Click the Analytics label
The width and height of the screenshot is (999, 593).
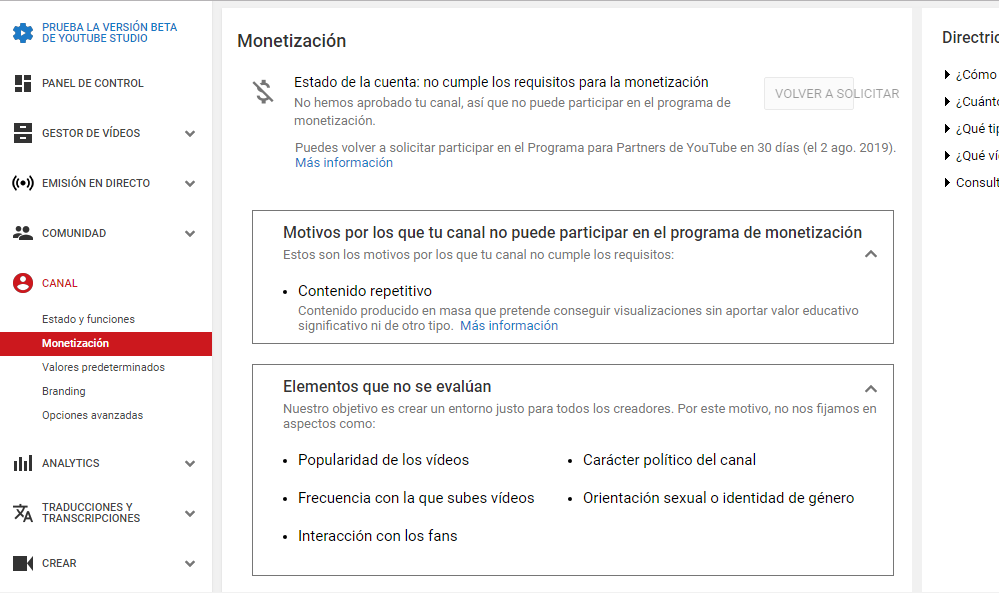click(71, 463)
